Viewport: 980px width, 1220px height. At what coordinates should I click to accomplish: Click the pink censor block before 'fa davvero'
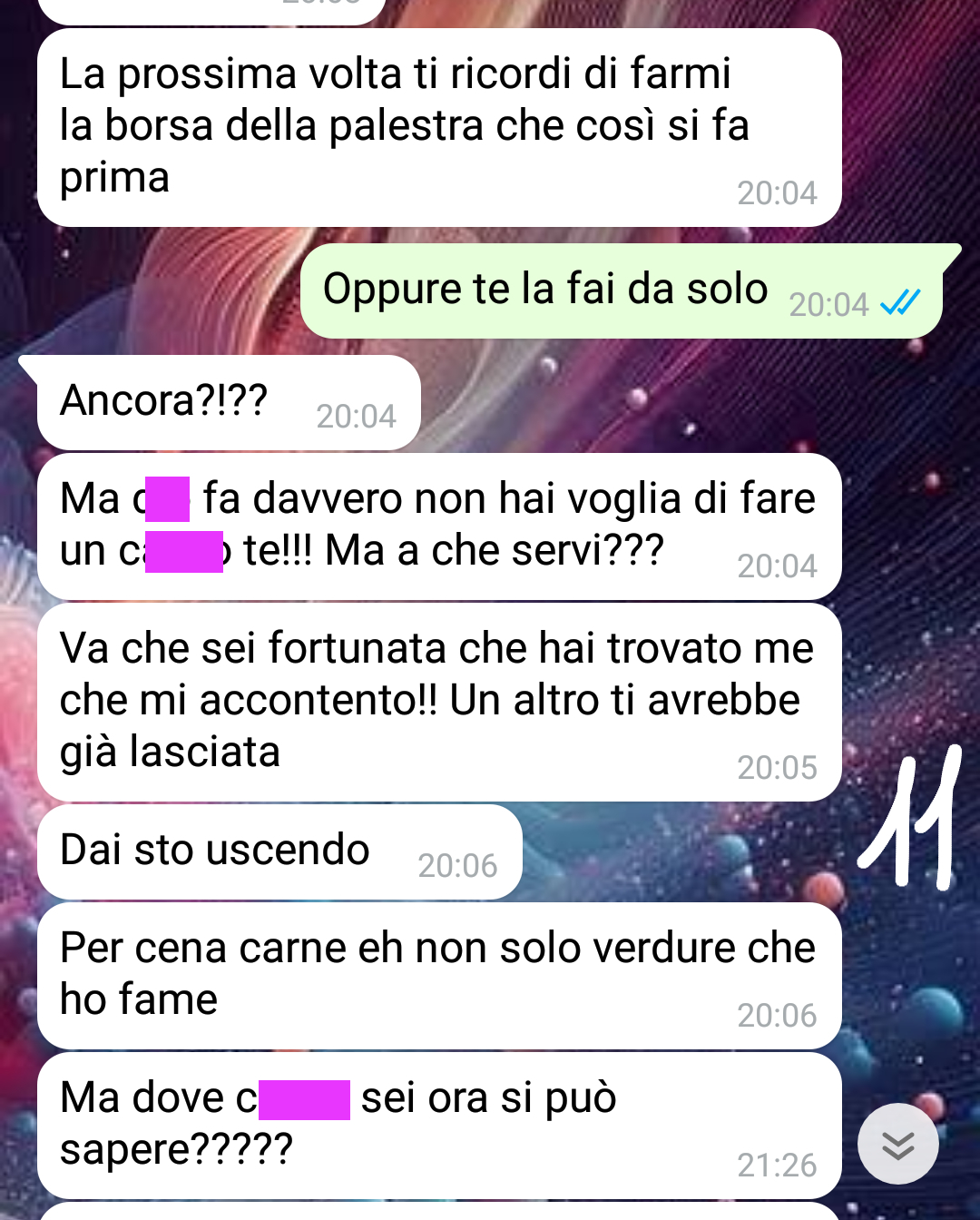tap(168, 499)
